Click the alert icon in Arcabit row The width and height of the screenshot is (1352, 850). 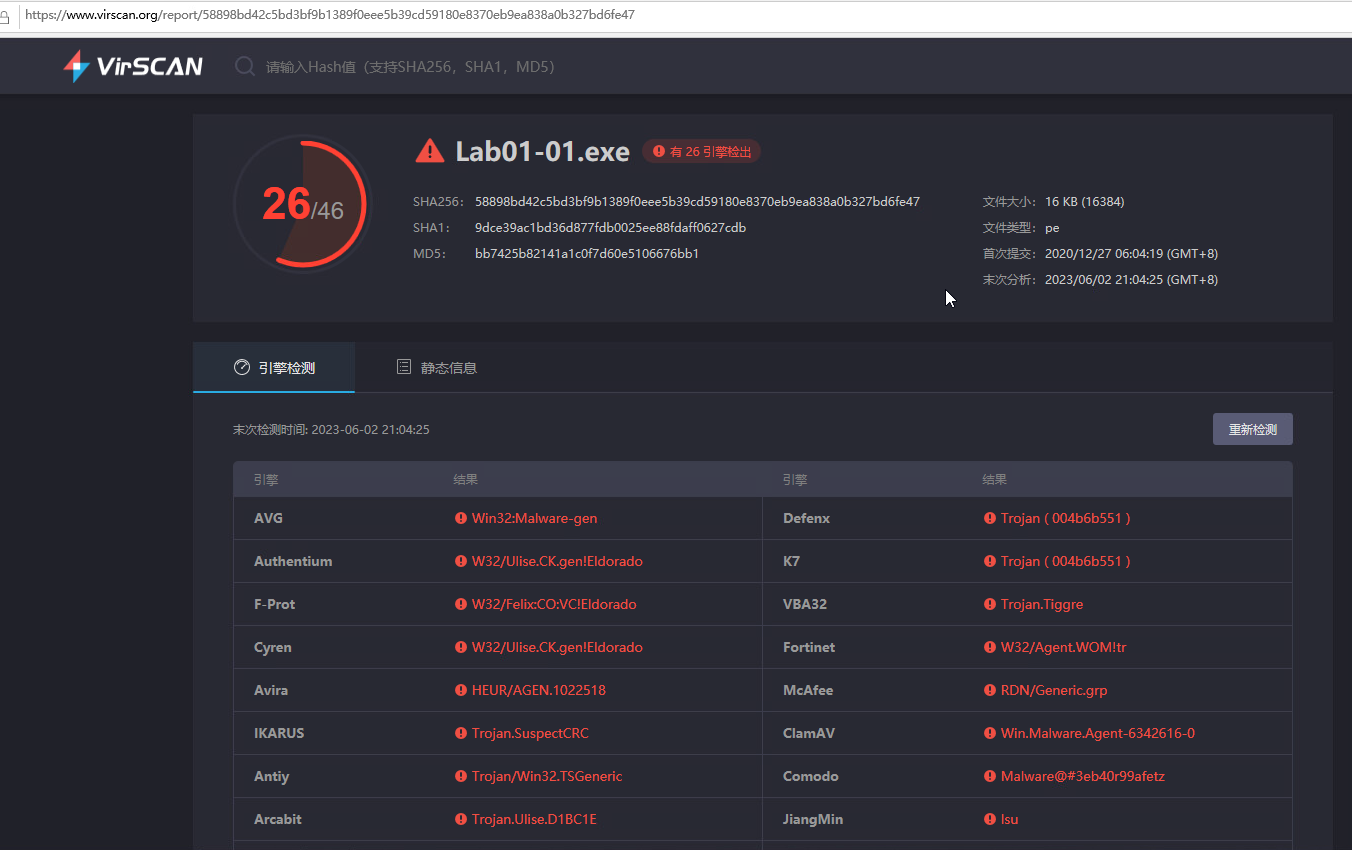pos(461,819)
